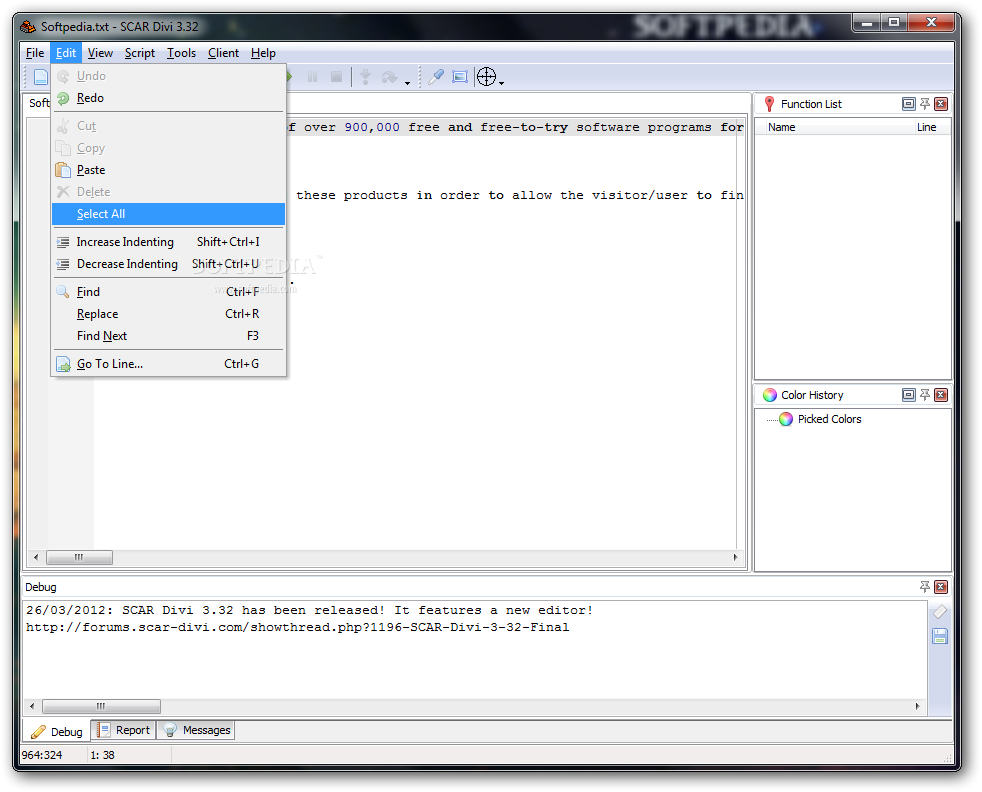The image size is (982, 792).
Task: Click editor horizontal scrollbar thumb
Action: tap(80, 557)
